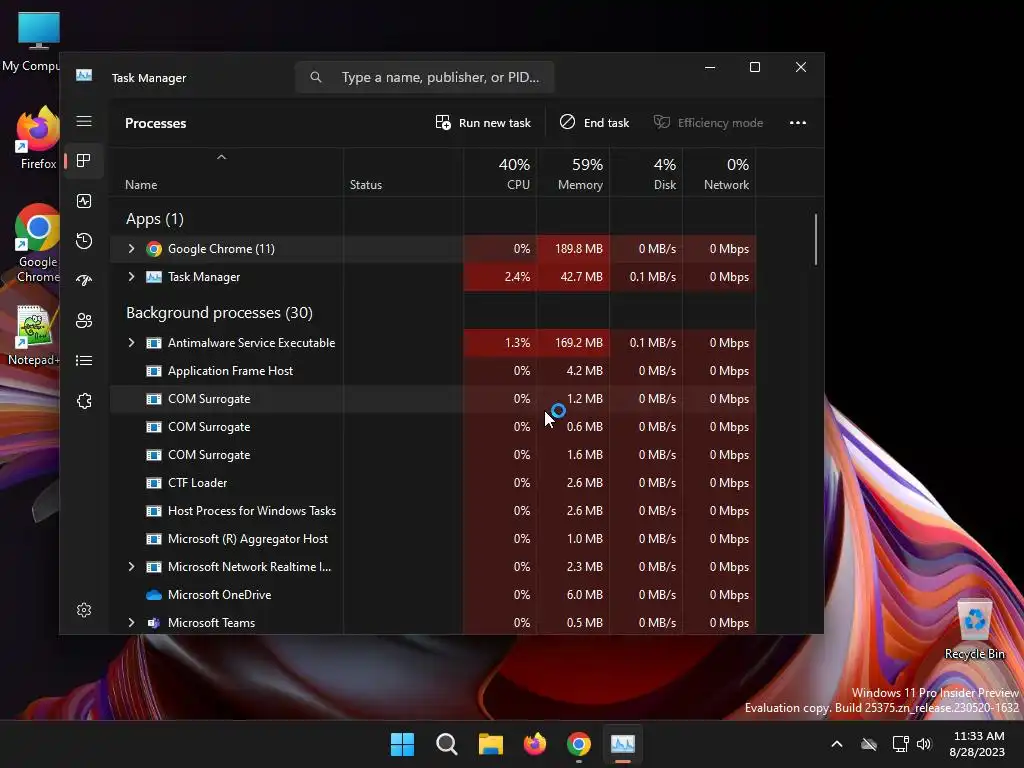Show hidden system tray icons
This screenshot has width=1024, height=768.
837,744
